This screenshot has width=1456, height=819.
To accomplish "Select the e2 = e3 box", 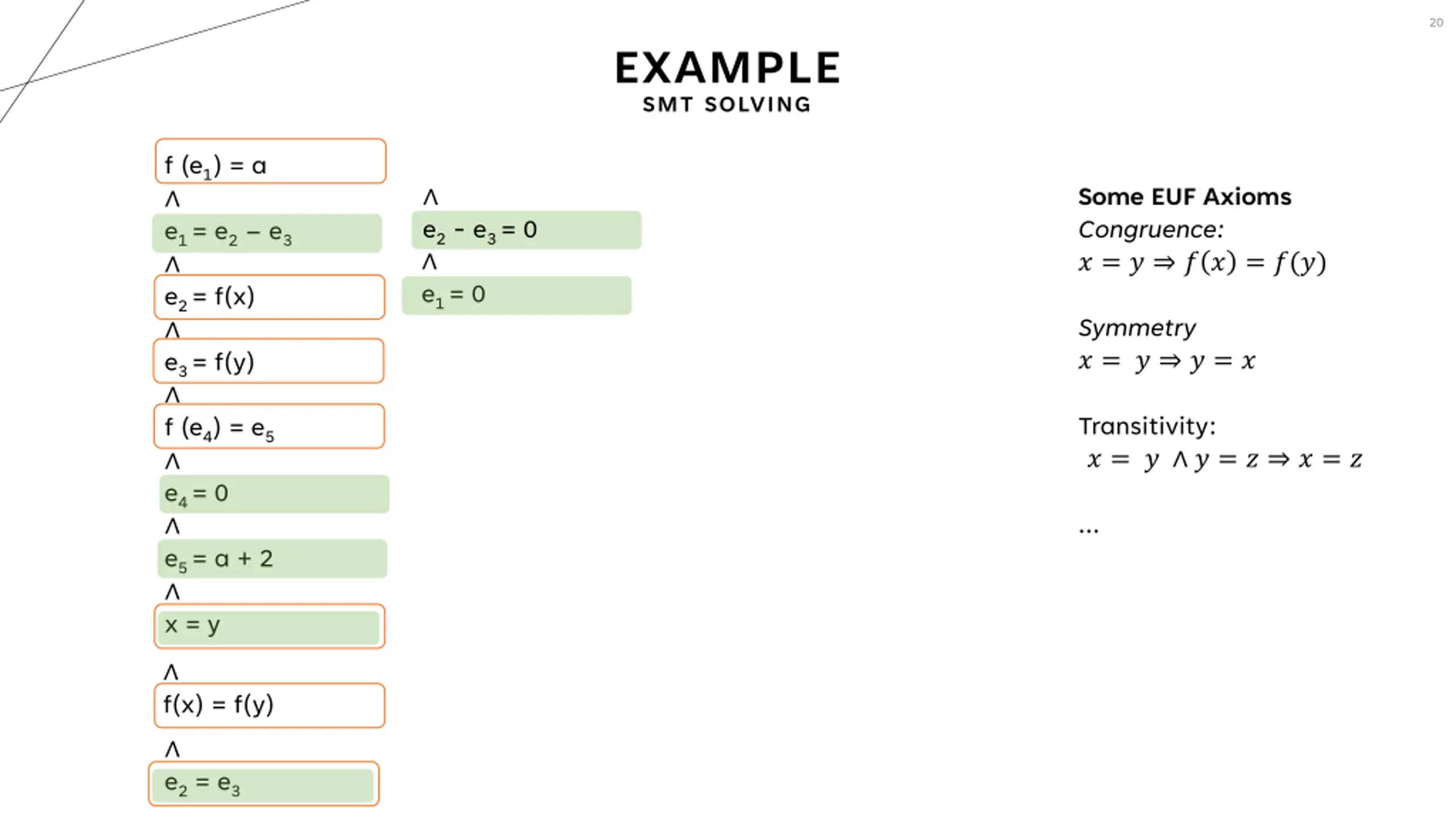I will 264,784.
